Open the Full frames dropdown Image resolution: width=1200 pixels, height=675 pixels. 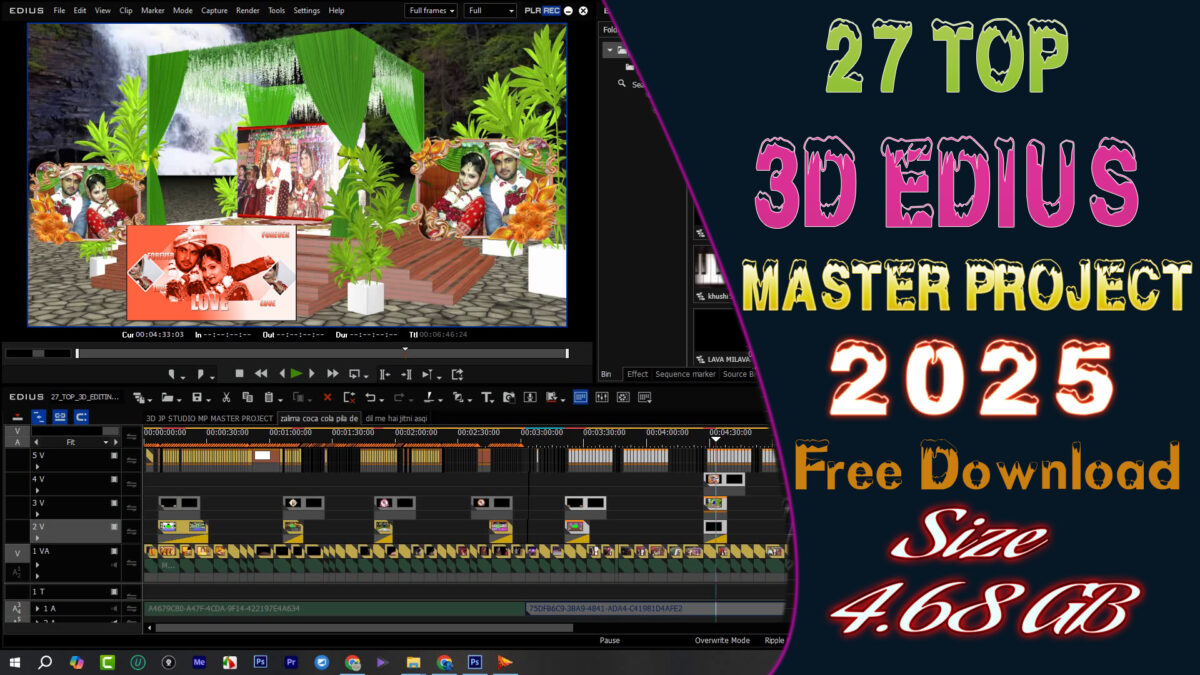pos(431,11)
